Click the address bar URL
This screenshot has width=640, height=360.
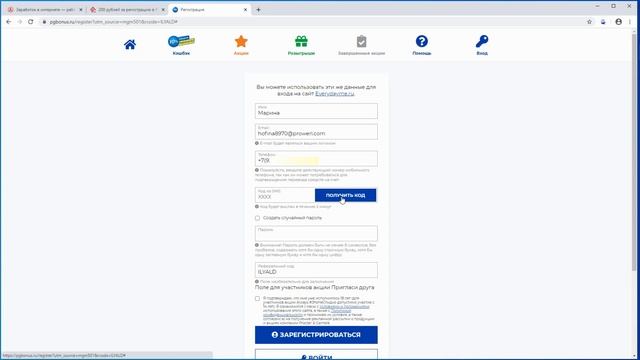click(x=113, y=22)
